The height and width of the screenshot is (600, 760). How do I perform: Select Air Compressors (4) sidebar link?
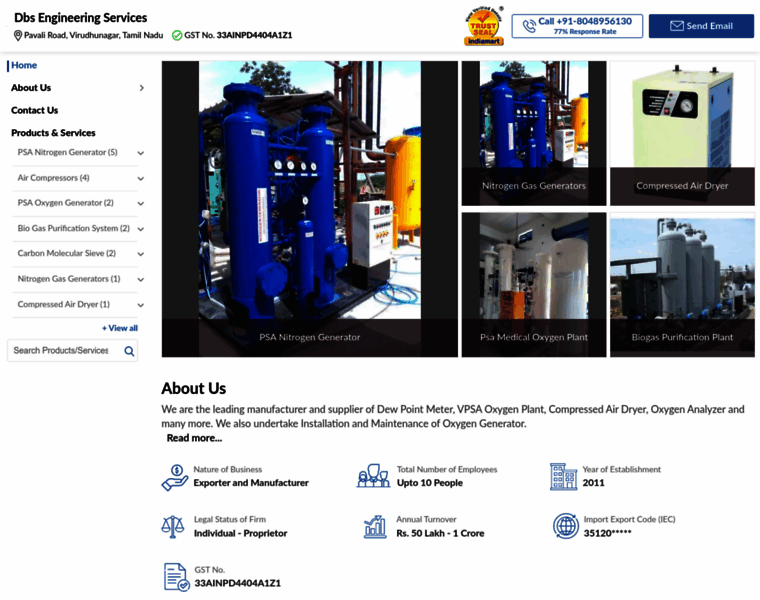coord(53,178)
